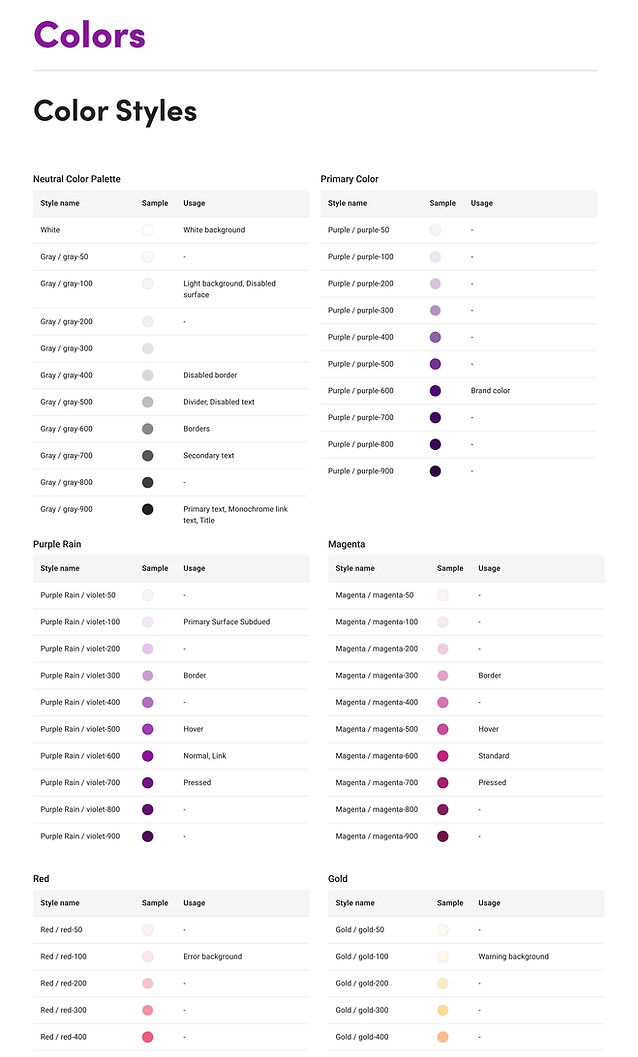Pick the Purple Rain / violet-500 Hover swatch

click(x=148, y=729)
